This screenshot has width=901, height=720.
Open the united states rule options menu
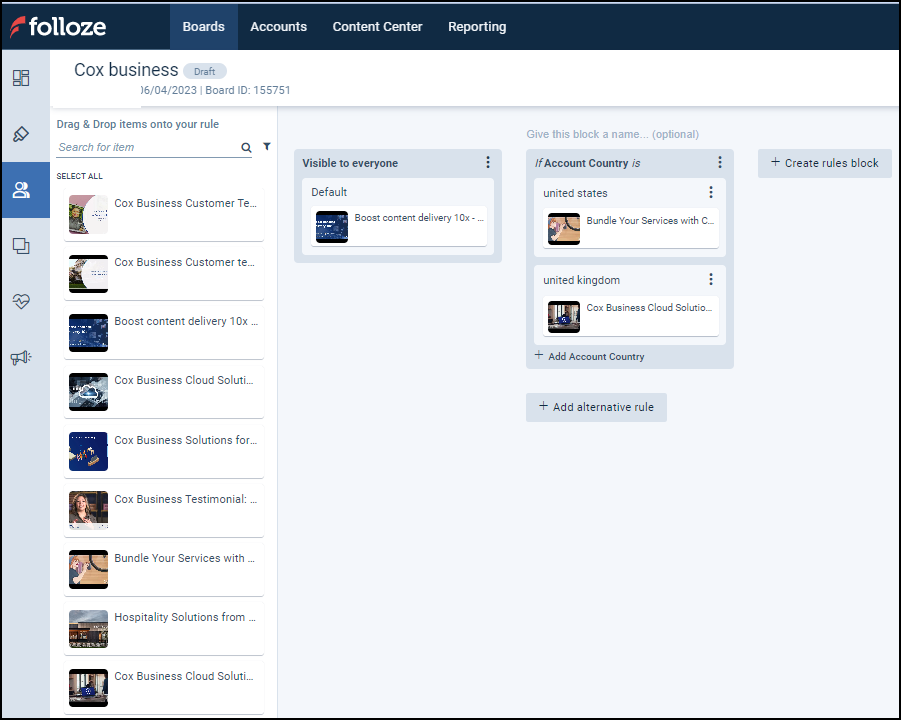(711, 192)
